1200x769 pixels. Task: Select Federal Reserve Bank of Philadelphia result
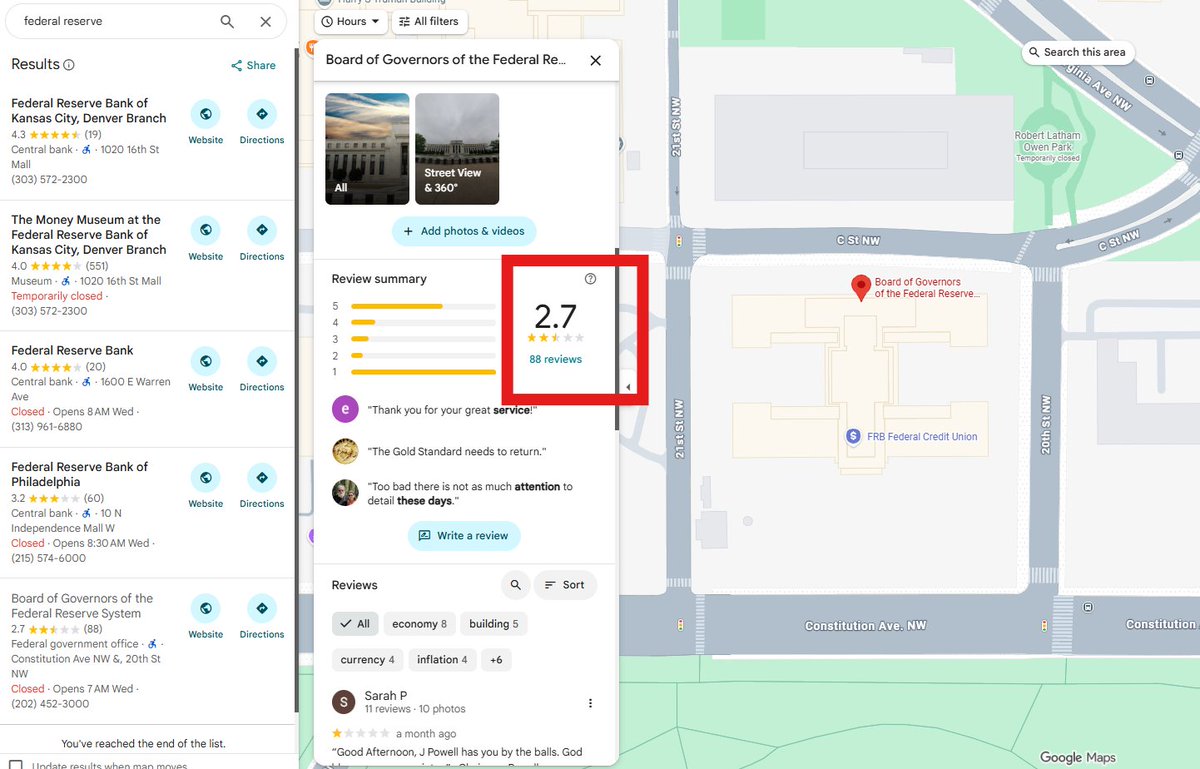(x=80, y=474)
